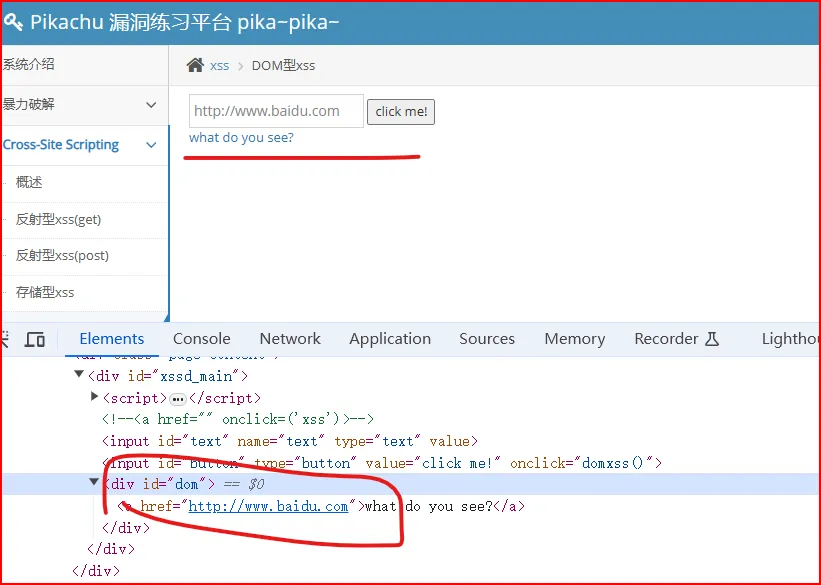This screenshot has height=585, width=821.
Task: Collapse the div id="dom" node arrow
Action: tap(94, 481)
